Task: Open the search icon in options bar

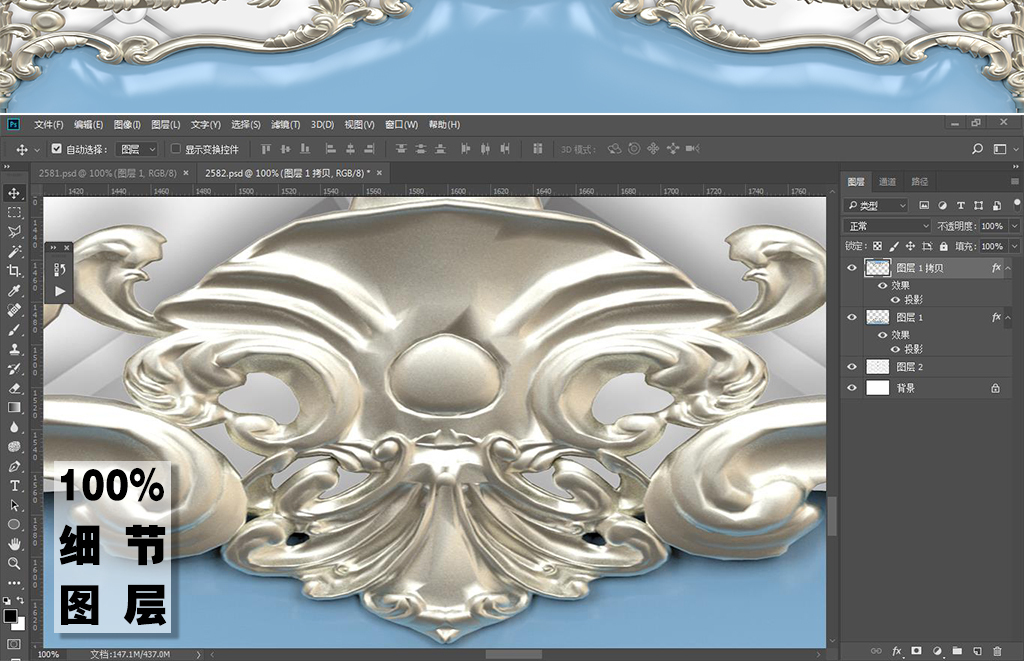Action: [977, 149]
